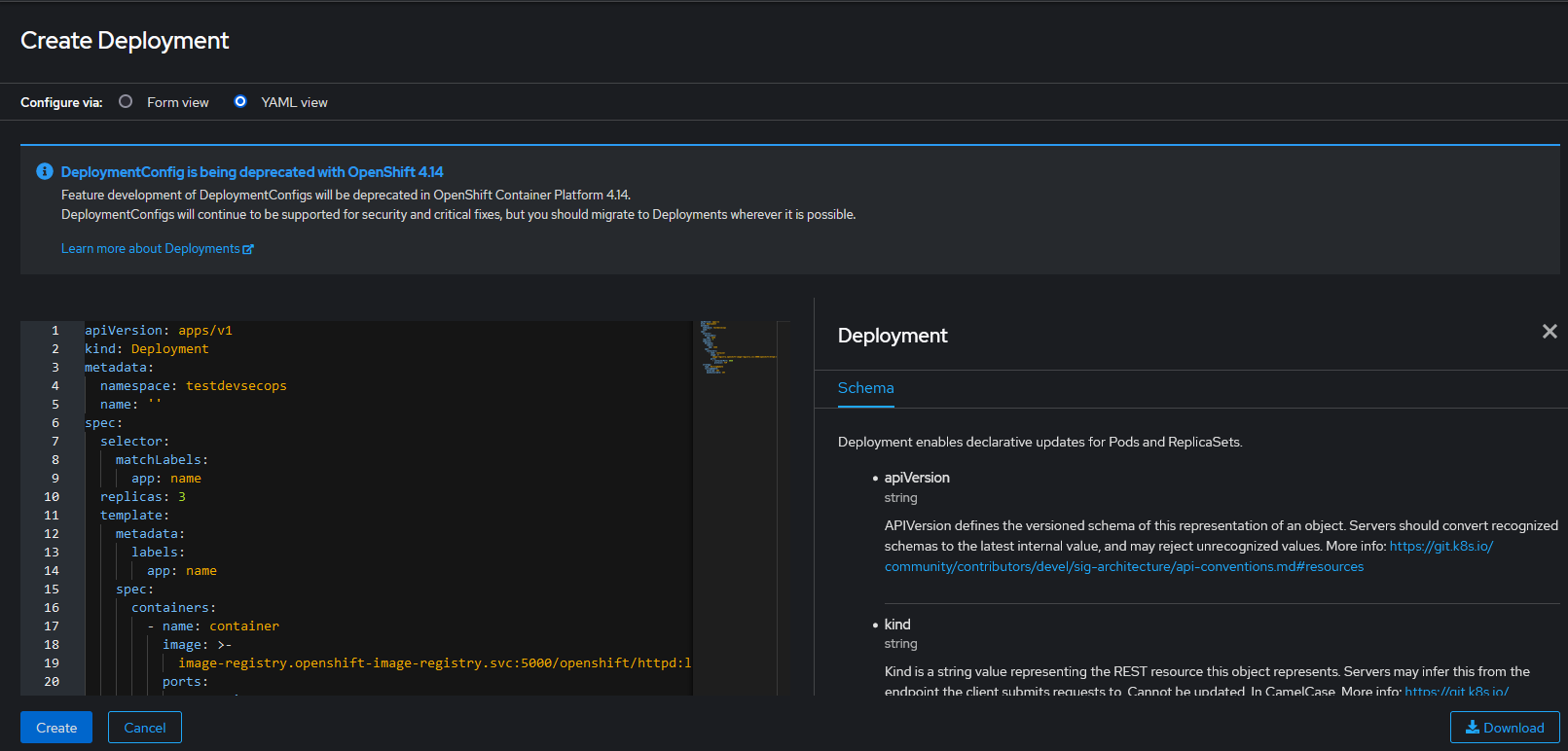Switch to the Schema tab
The width and height of the screenshot is (1568, 751).
[865, 387]
